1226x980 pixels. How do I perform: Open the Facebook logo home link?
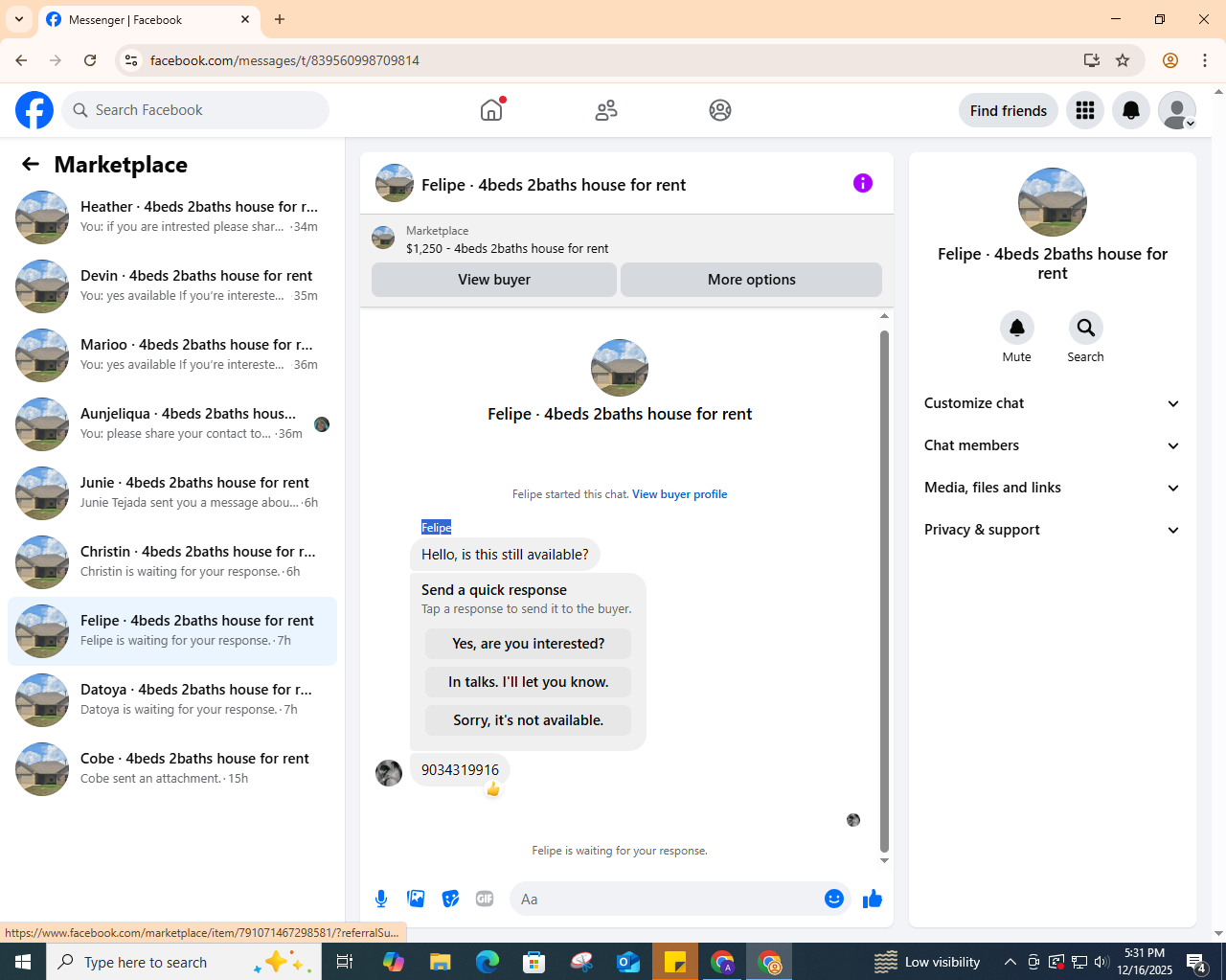point(34,110)
